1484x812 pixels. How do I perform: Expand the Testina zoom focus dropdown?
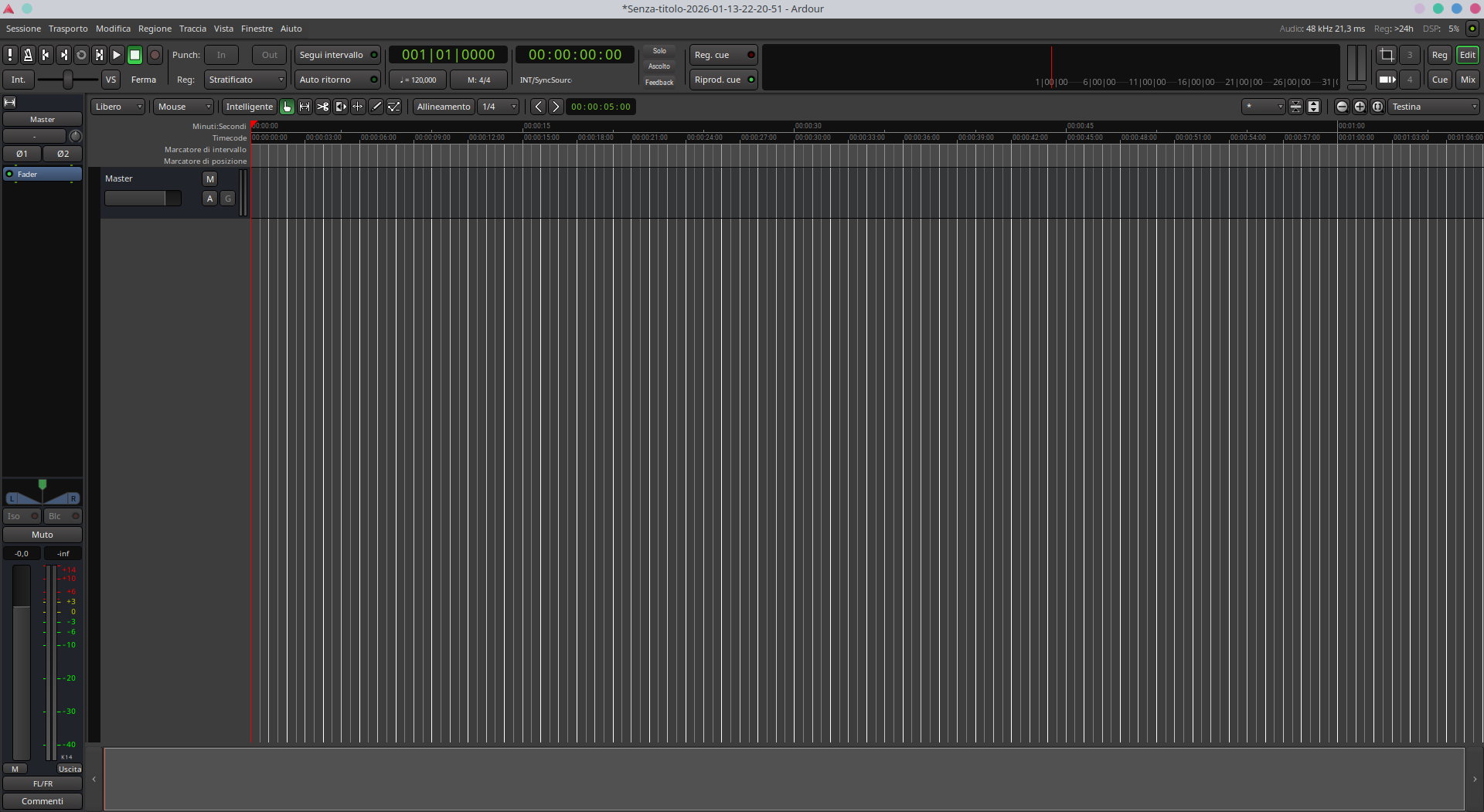click(1434, 107)
